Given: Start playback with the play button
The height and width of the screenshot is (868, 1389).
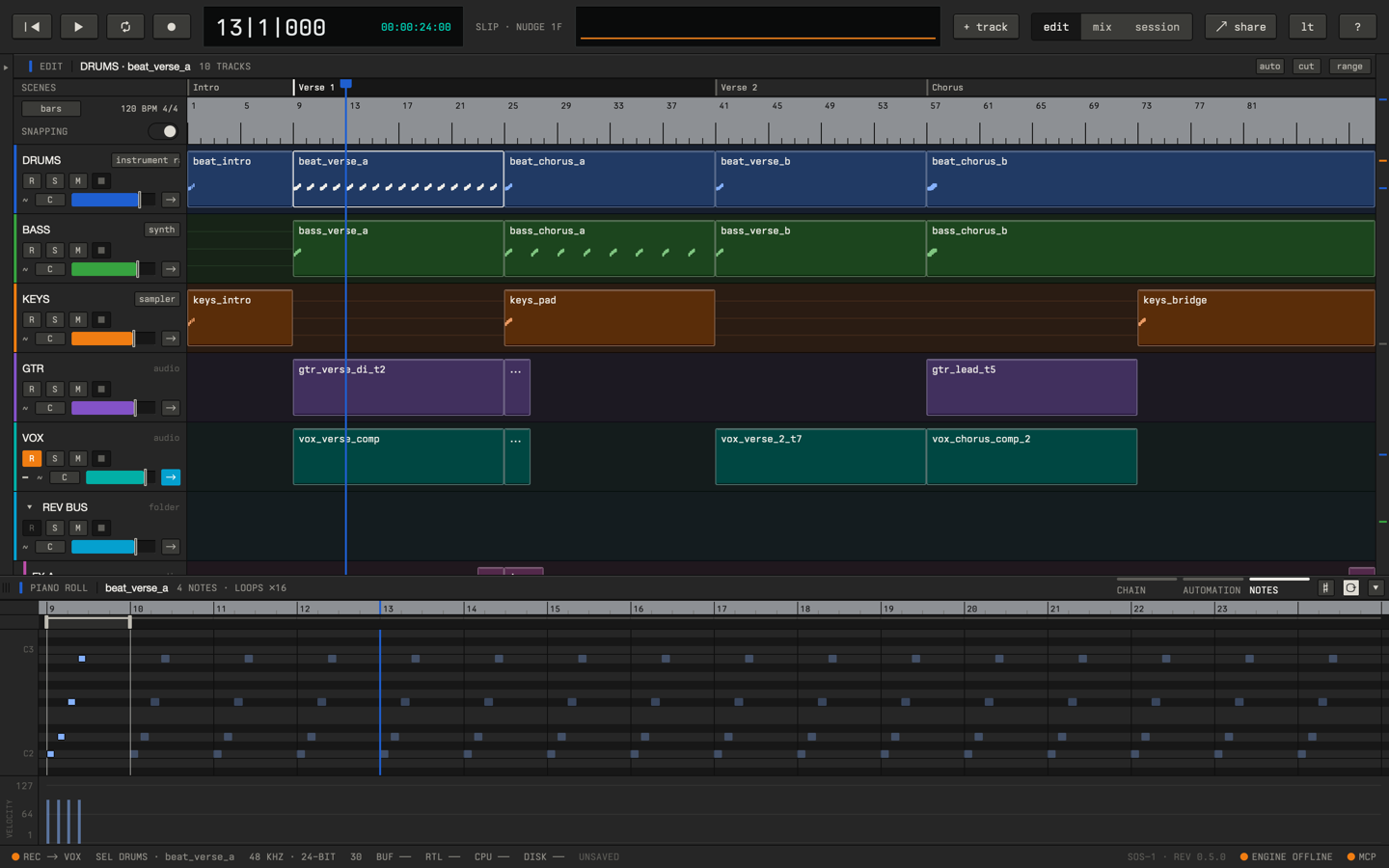Looking at the screenshot, I should coord(78,27).
